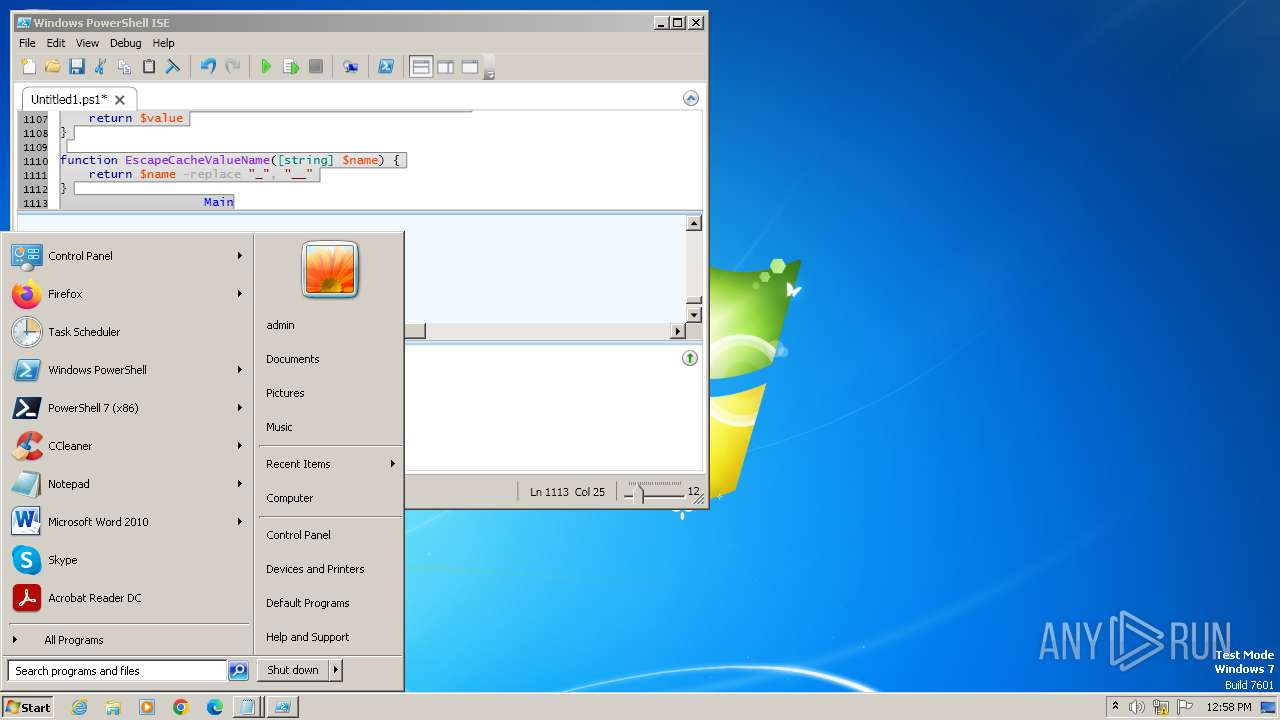
Task: Click the horizontal scrollbar right arrow
Action: click(x=678, y=331)
